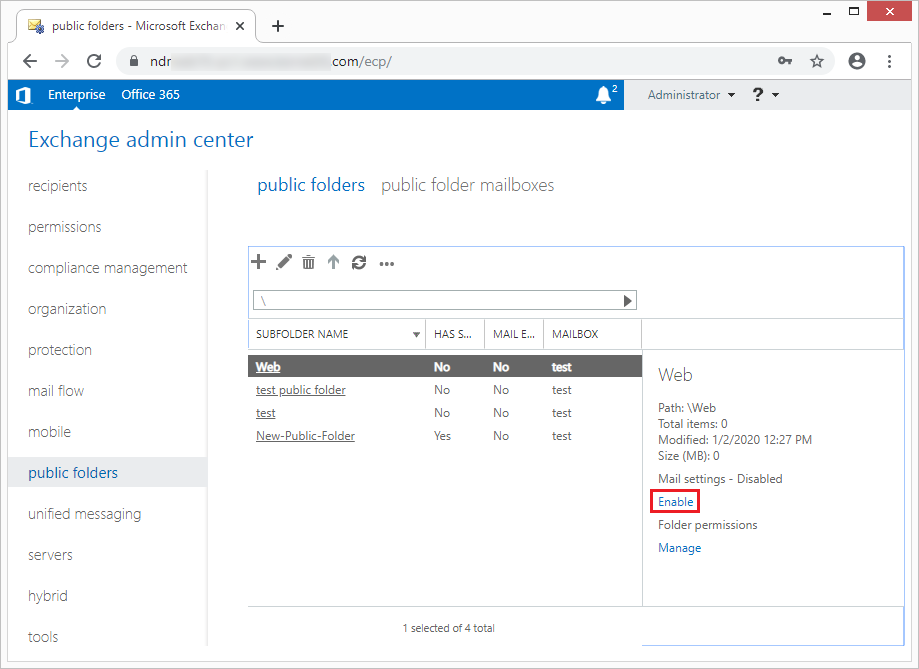Click 'Yes' in New-Public-Folder row
This screenshot has width=919, height=669.
pos(443,436)
